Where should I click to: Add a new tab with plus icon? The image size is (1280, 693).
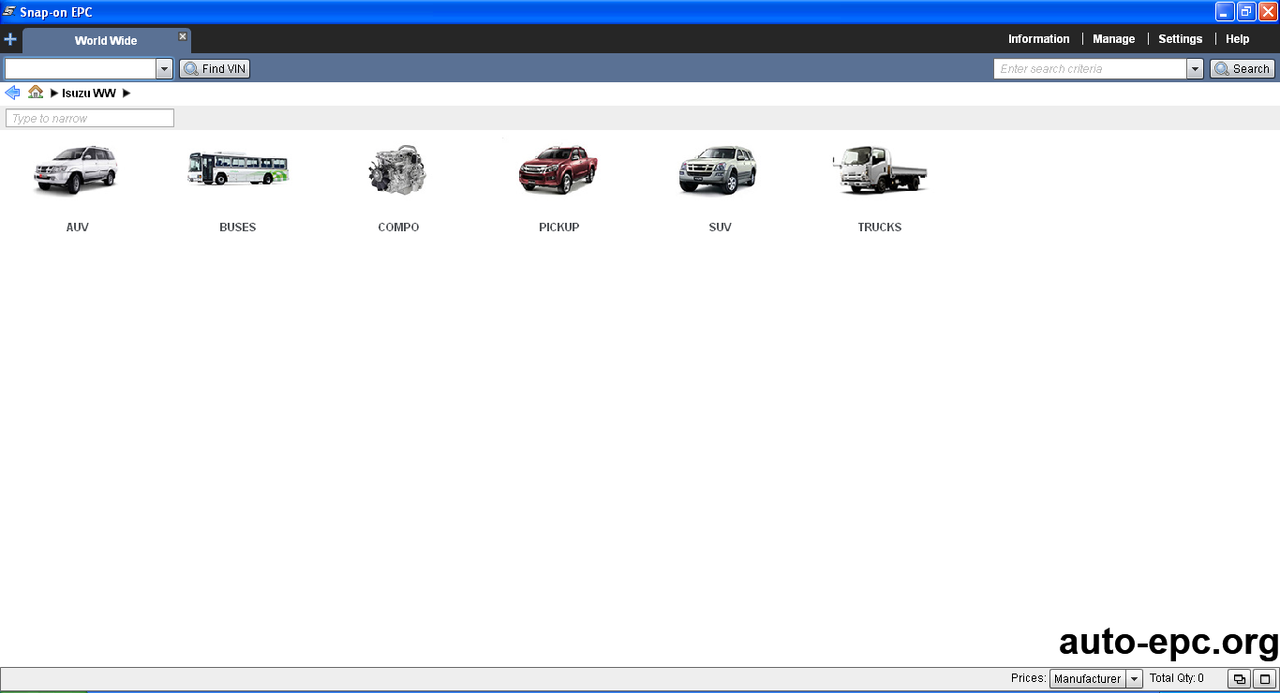click(x=10, y=40)
